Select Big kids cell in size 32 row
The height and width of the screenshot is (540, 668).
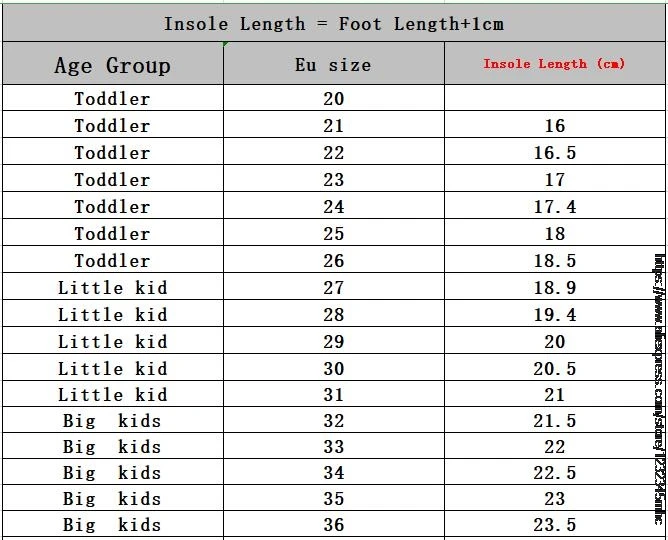(112, 421)
